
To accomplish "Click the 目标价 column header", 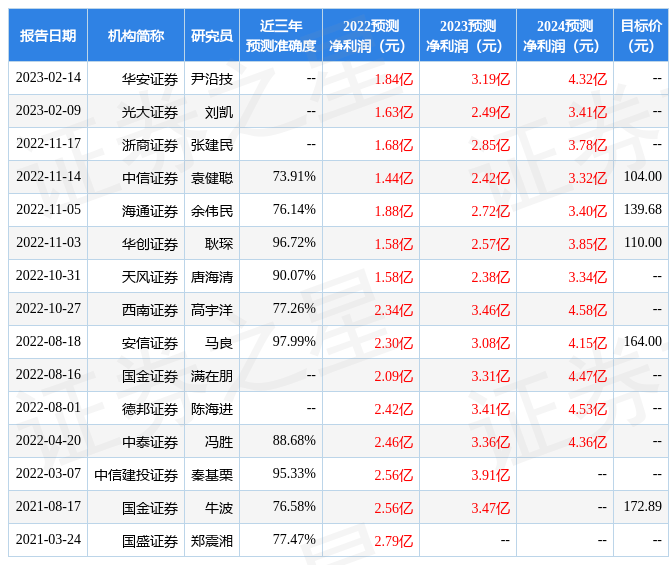I will click(641, 35).
